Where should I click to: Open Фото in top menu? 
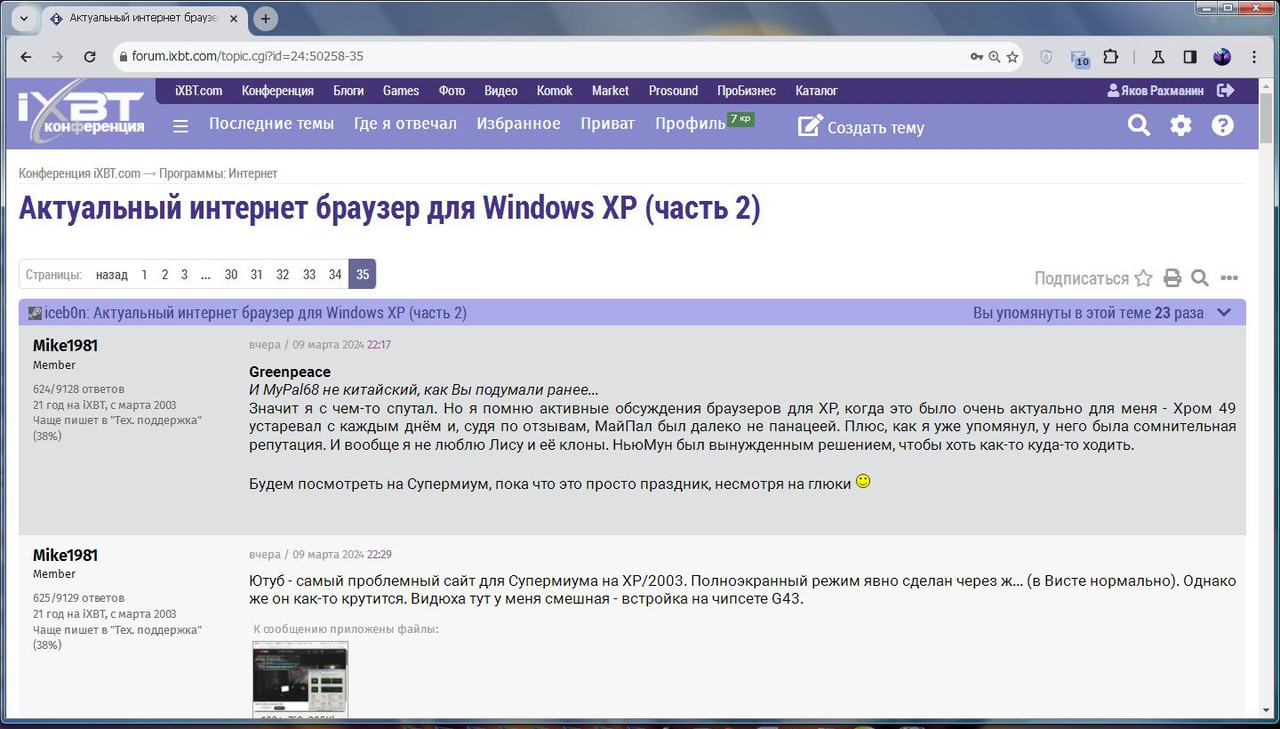coord(452,90)
